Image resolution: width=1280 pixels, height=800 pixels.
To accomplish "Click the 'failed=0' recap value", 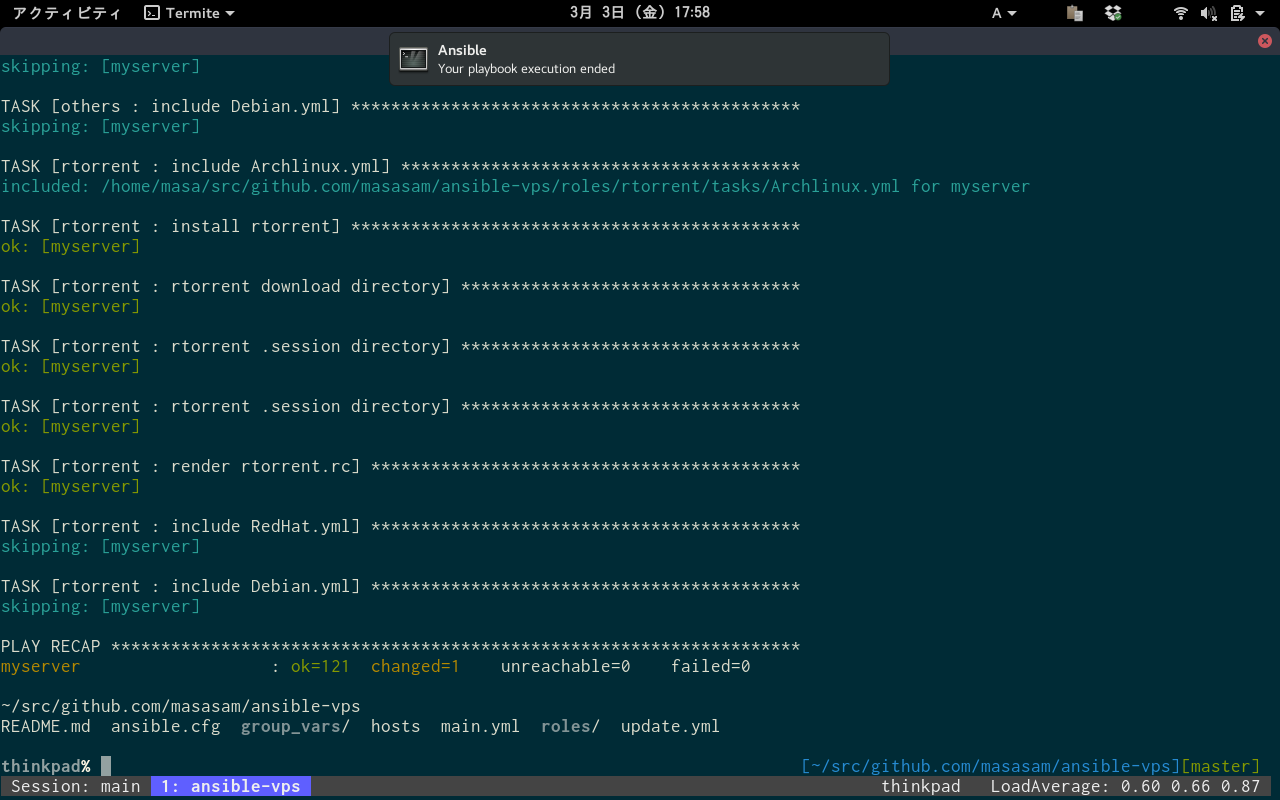I will pyautogui.click(x=710, y=666).
